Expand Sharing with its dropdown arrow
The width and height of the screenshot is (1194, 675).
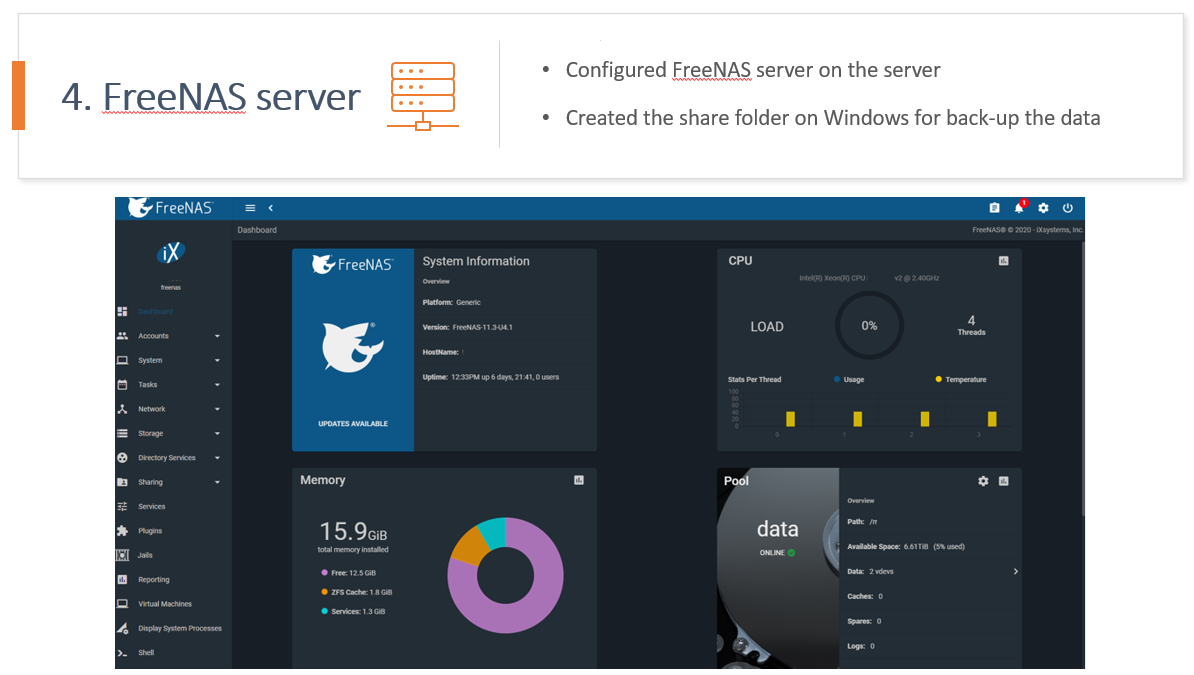coord(217,482)
